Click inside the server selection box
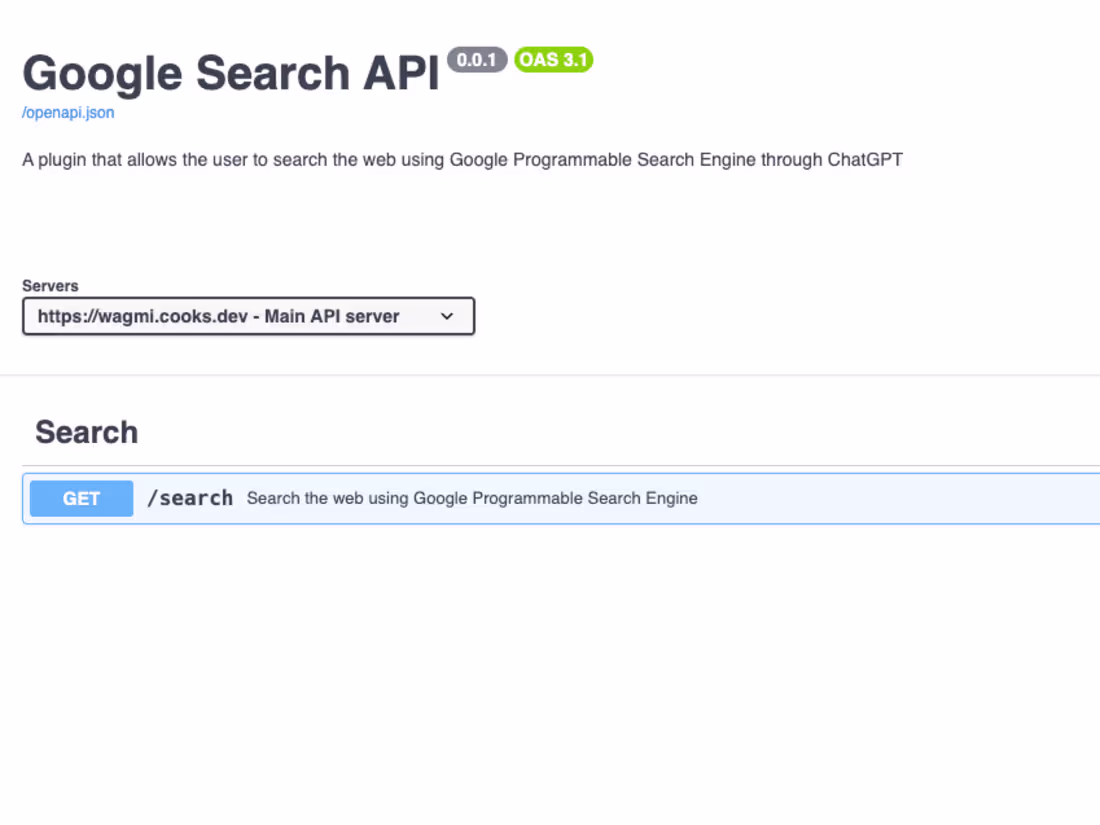Screen dimensions: 1100x825 248,316
